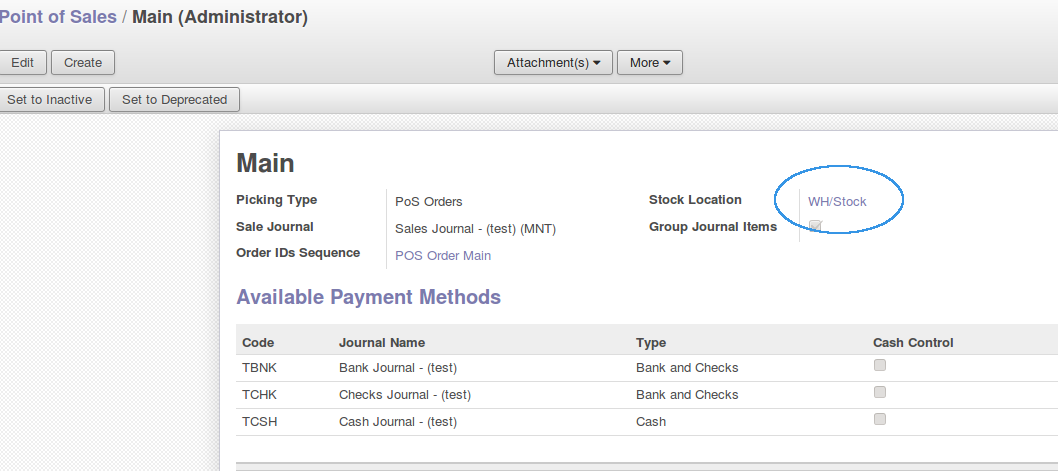Toggle Cash Control for Cash Journal row

click(x=880, y=420)
